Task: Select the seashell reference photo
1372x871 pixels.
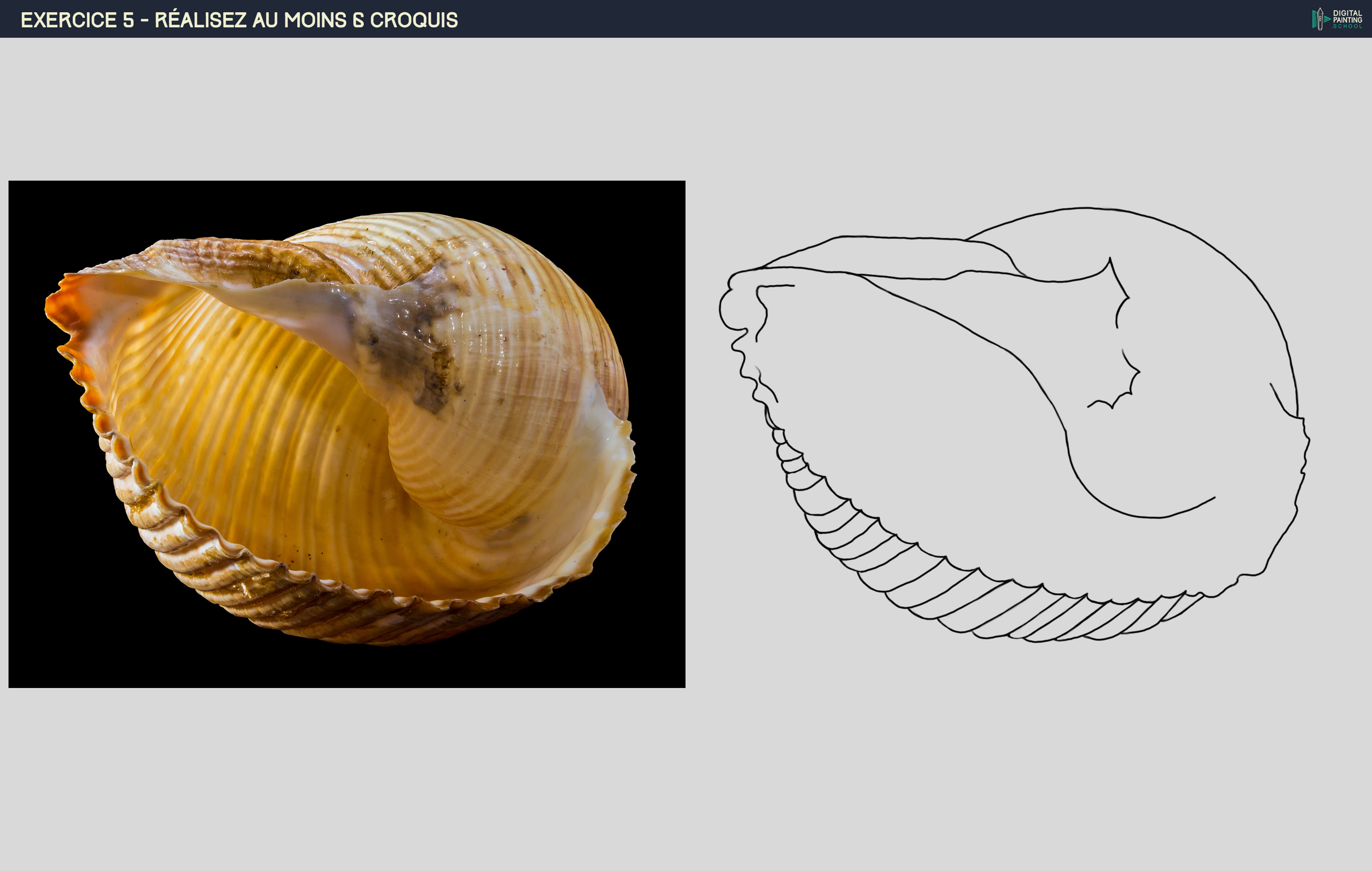Action: 346,434
